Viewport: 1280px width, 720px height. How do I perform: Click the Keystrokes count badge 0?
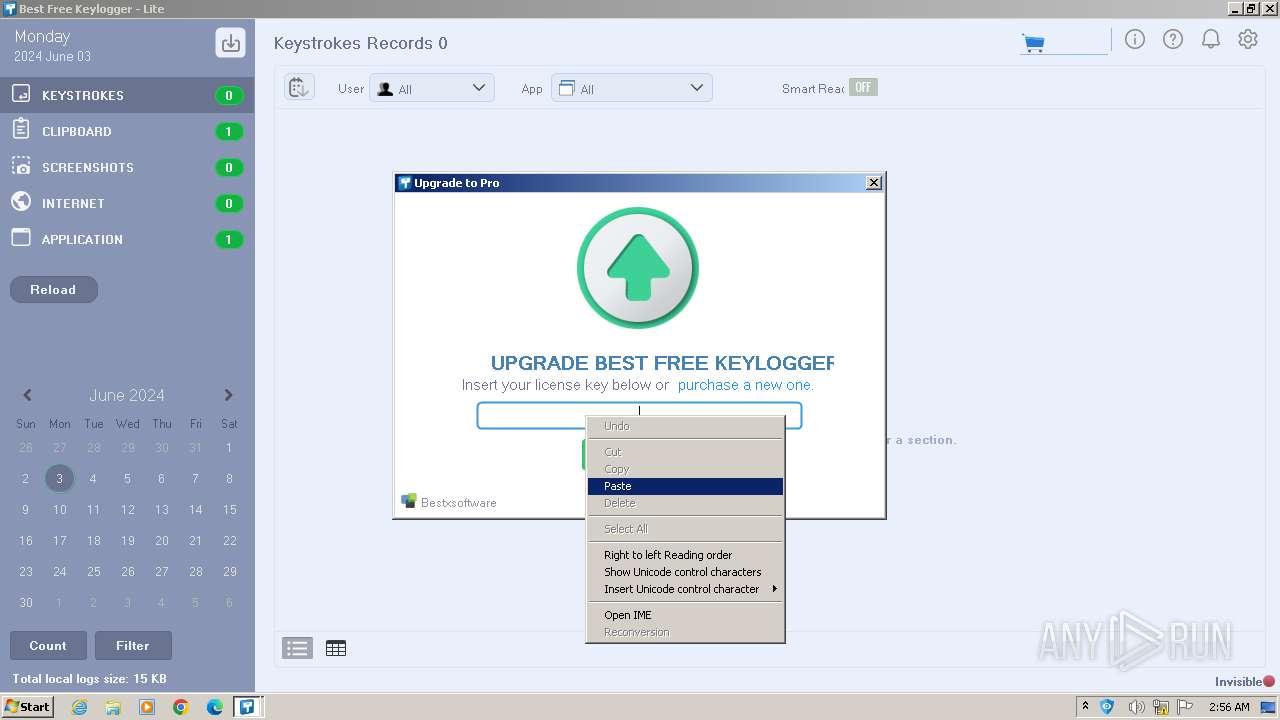(x=229, y=96)
